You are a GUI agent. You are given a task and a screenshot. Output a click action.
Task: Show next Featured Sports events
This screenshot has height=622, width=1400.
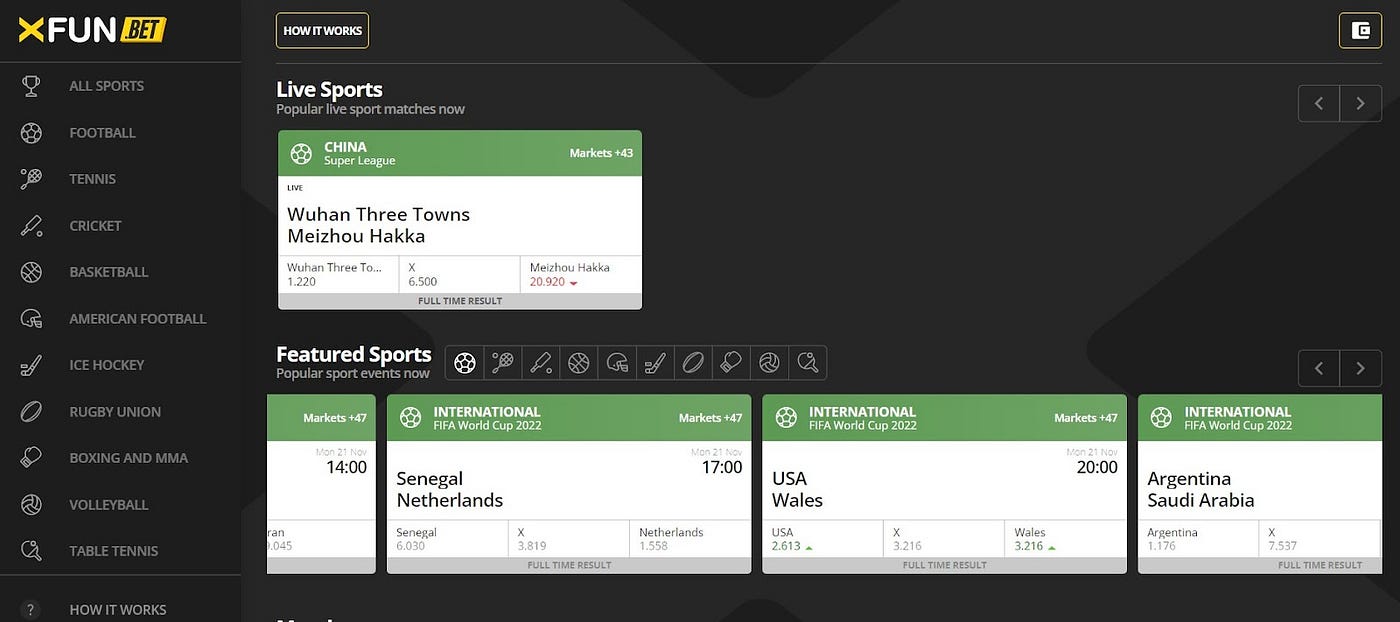[1361, 368]
